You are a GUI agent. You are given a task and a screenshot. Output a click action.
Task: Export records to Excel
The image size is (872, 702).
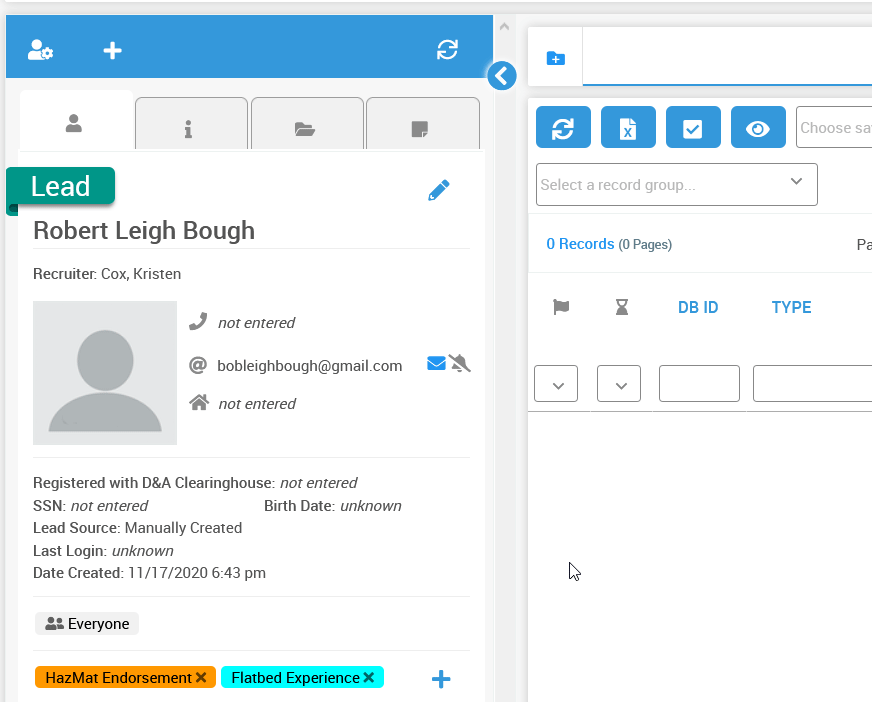[x=628, y=128]
